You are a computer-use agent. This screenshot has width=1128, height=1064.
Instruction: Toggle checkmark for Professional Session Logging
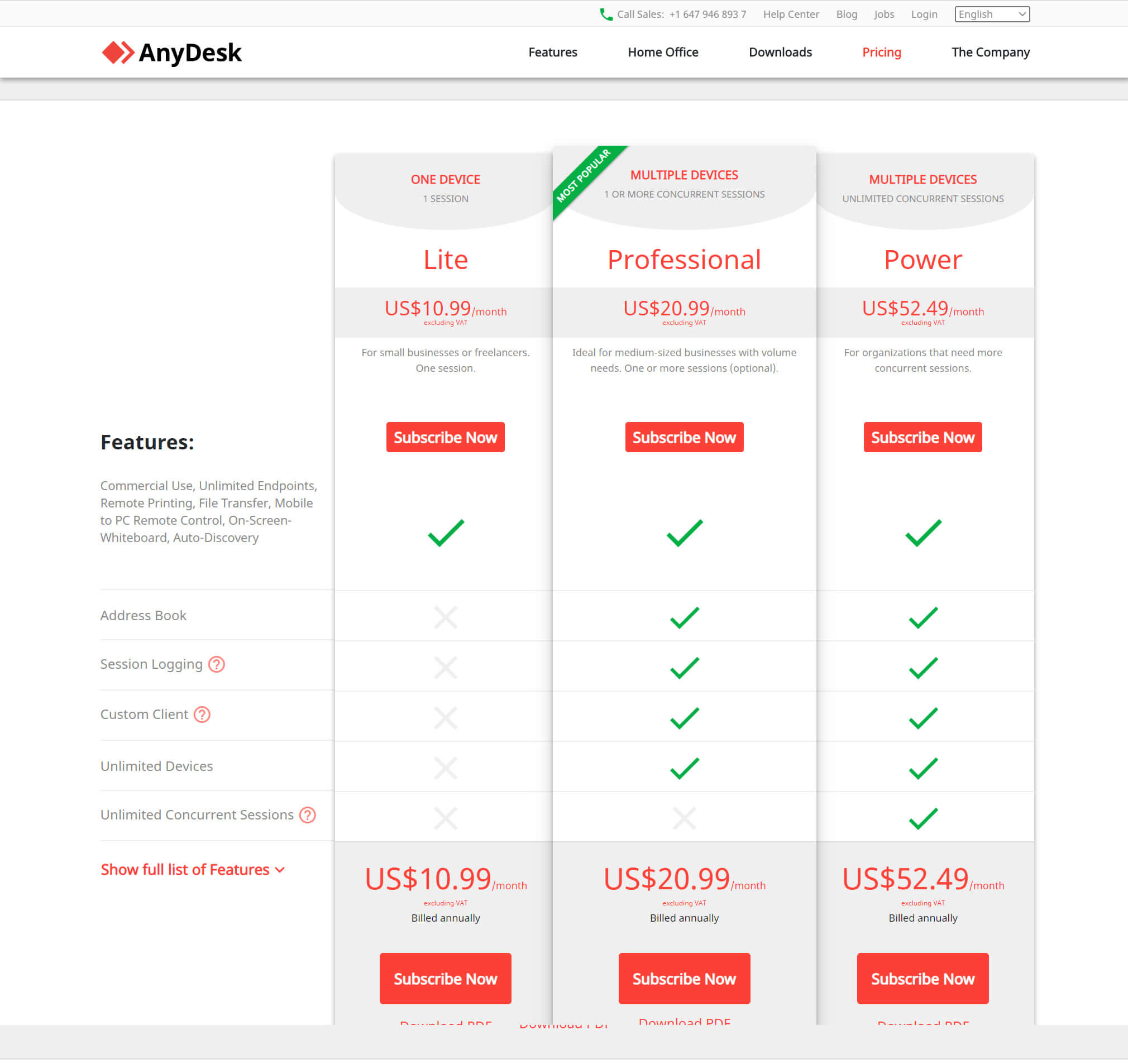(x=684, y=664)
